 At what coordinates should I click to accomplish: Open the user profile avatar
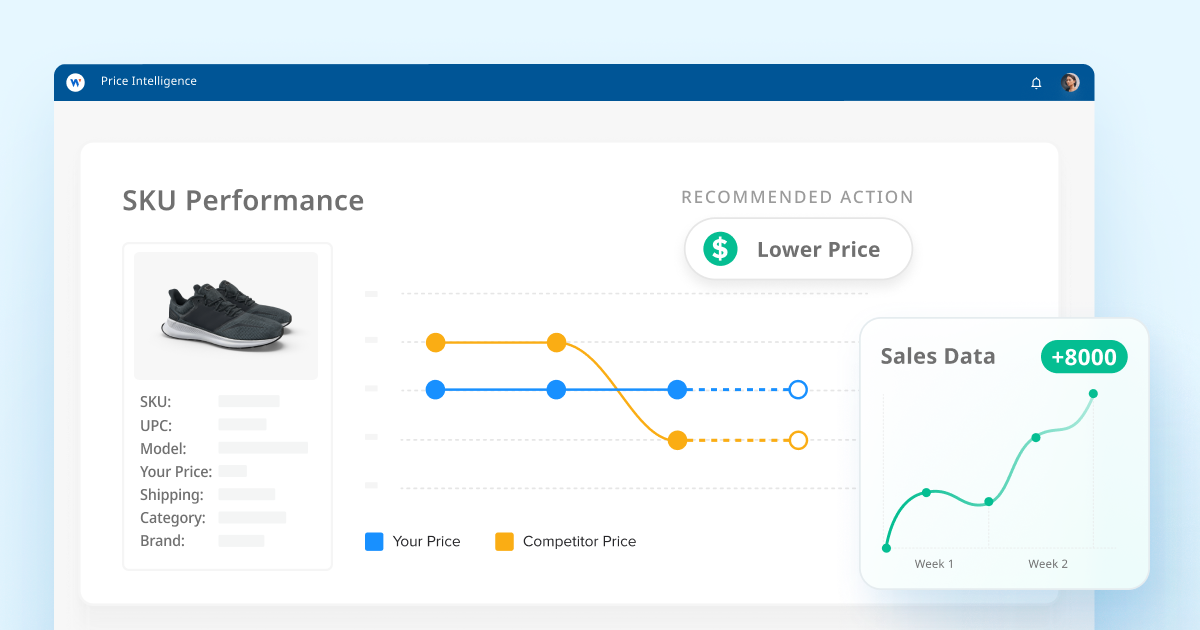[x=1070, y=83]
